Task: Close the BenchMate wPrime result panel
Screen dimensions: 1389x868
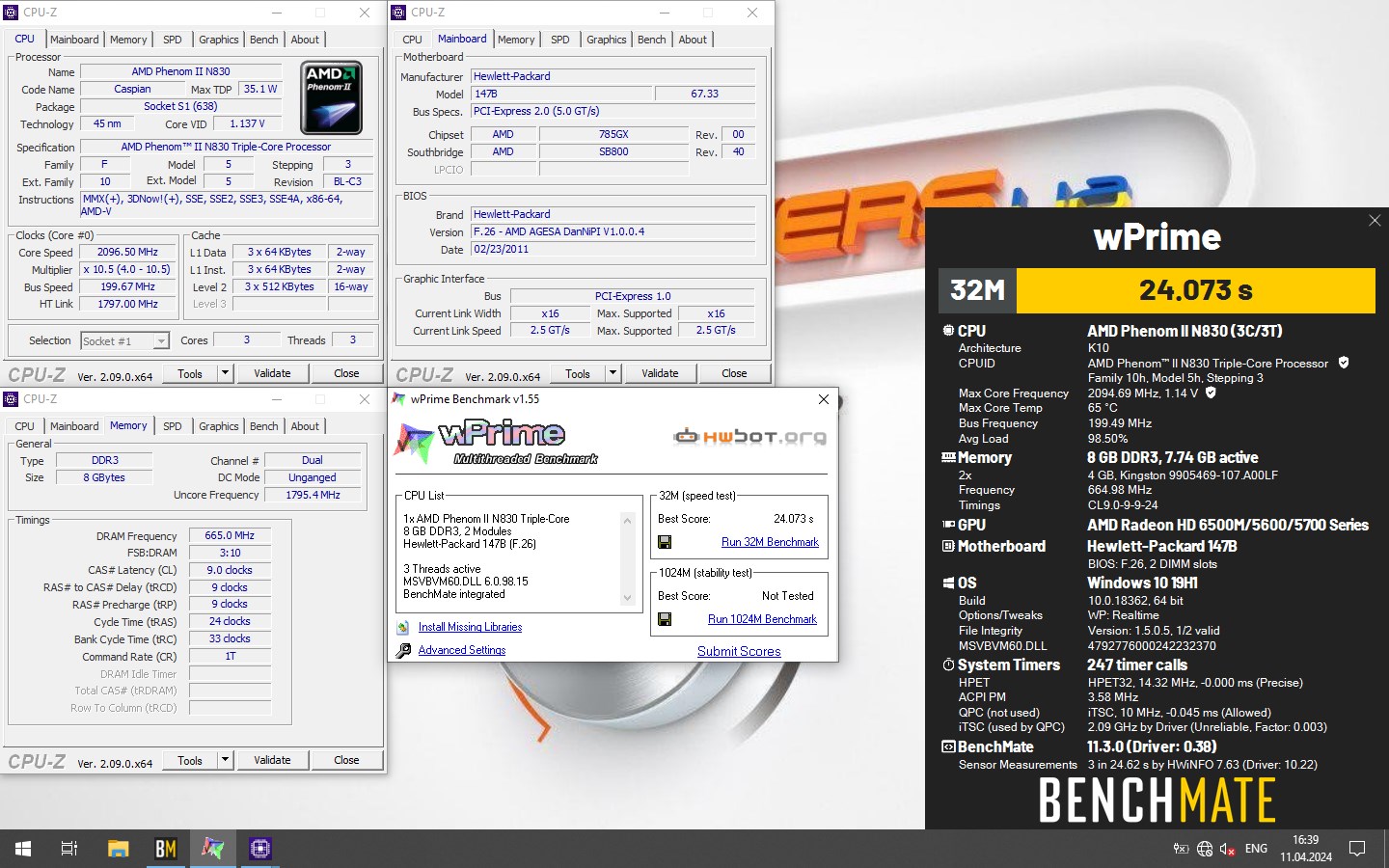Action: (x=1375, y=221)
